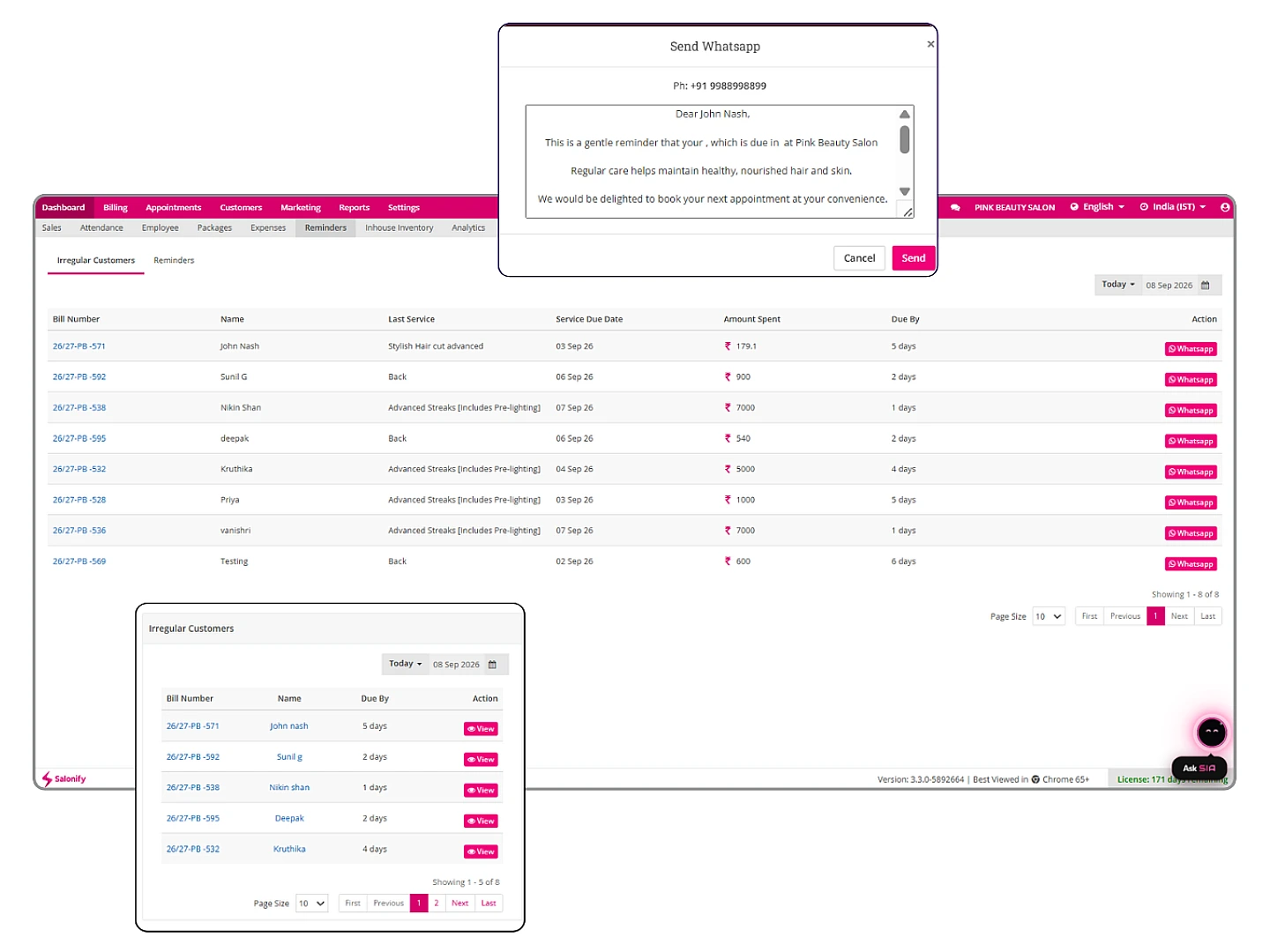Screen dimensions: 1270x952
Task: Click the message textarea scrollbar thumb
Action: (x=904, y=139)
